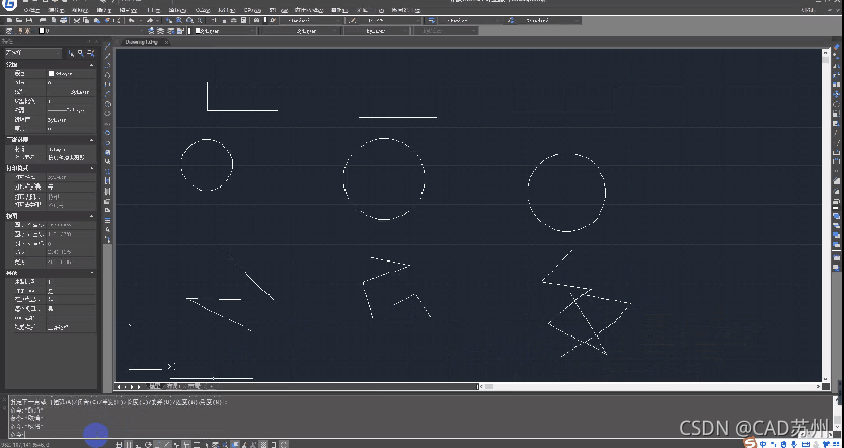
Task: Collapse the first Properties section arrow
Action: tap(92, 65)
